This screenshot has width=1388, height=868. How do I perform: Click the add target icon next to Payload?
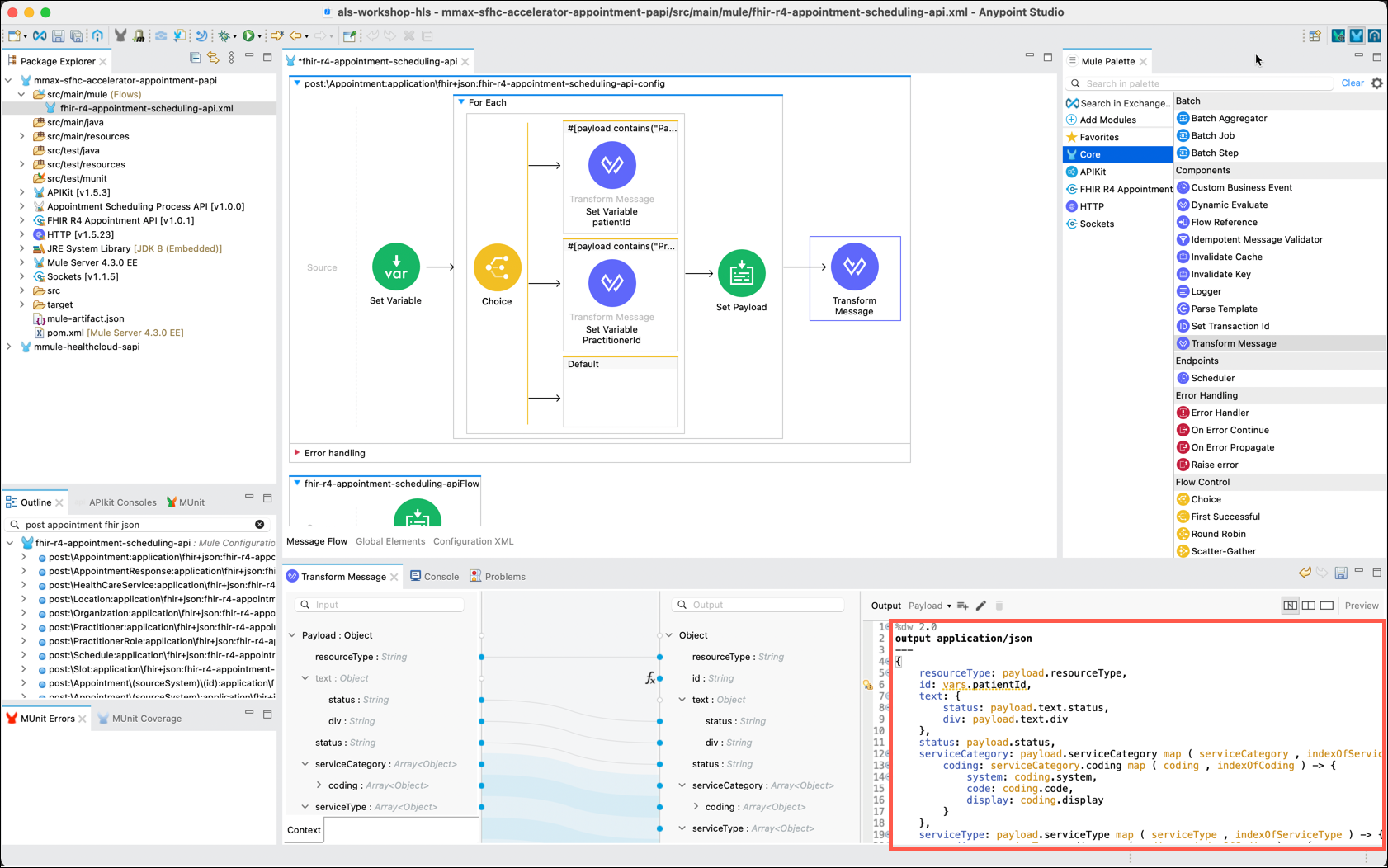[962, 606]
